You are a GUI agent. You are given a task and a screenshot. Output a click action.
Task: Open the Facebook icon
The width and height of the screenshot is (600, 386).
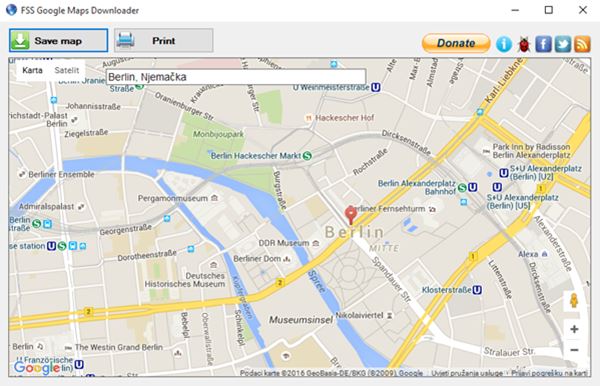click(543, 44)
